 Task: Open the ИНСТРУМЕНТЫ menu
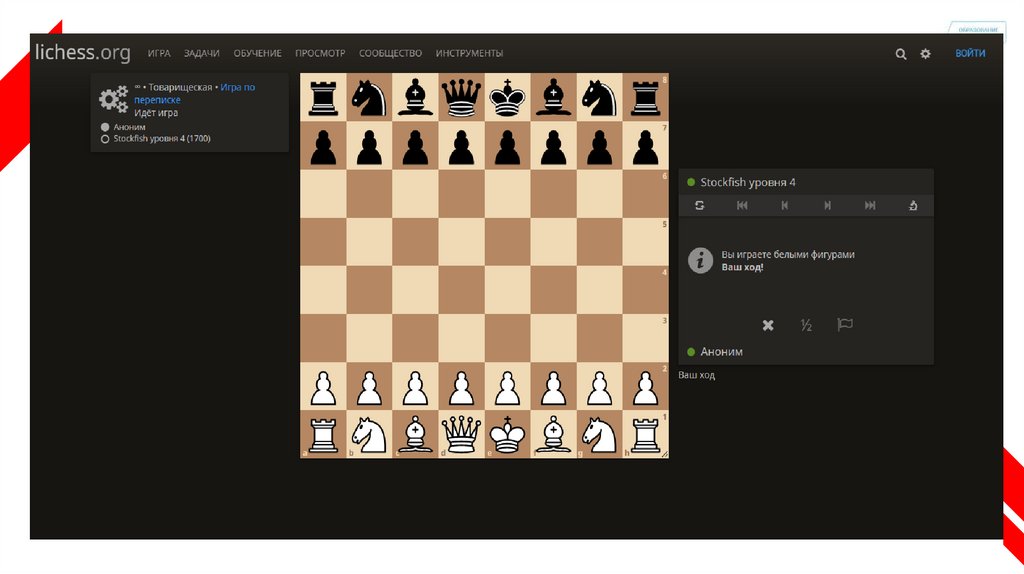click(469, 54)
